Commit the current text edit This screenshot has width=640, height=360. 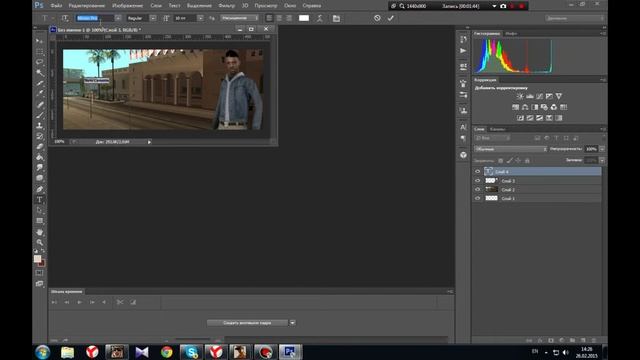coord(391,18)
